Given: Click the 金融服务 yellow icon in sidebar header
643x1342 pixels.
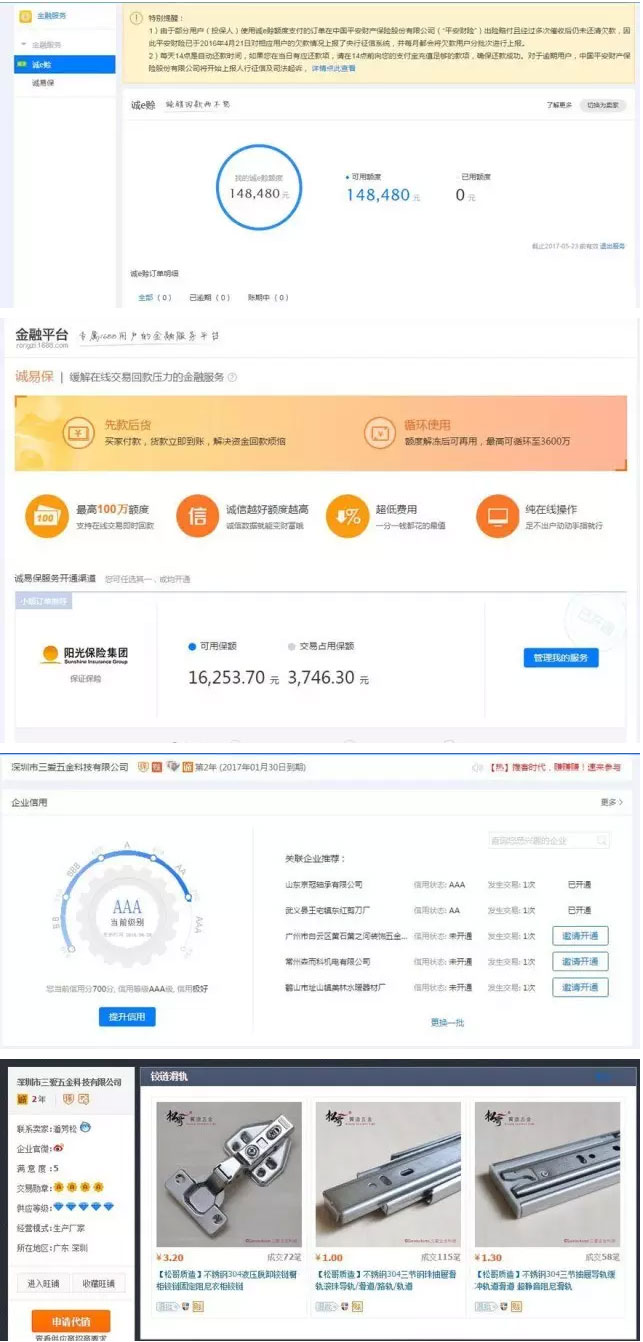Looking at the screenshot, I should coord(24,16).
